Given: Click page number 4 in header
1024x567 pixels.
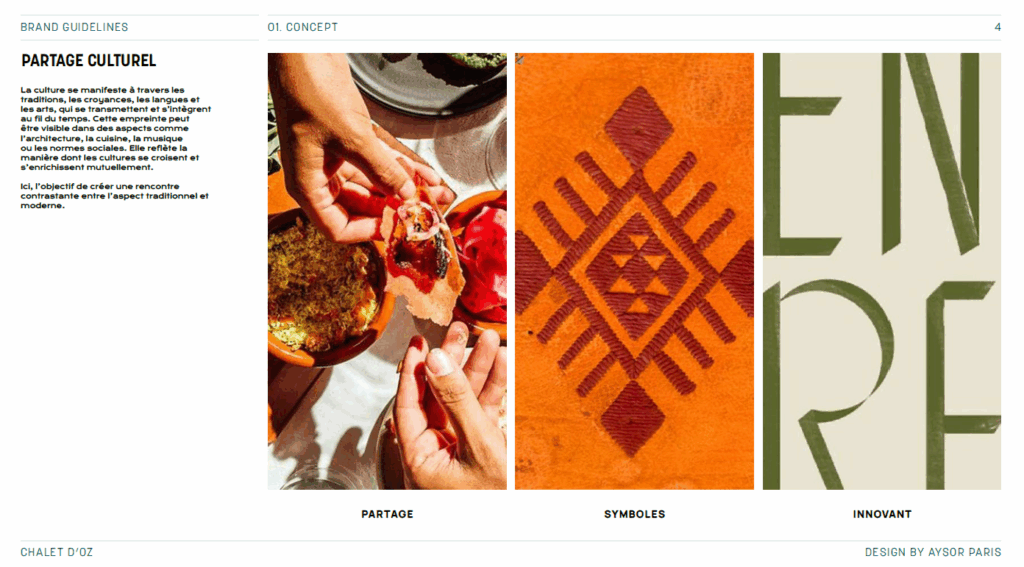Looking at the screenshot, I should (997, 27).
